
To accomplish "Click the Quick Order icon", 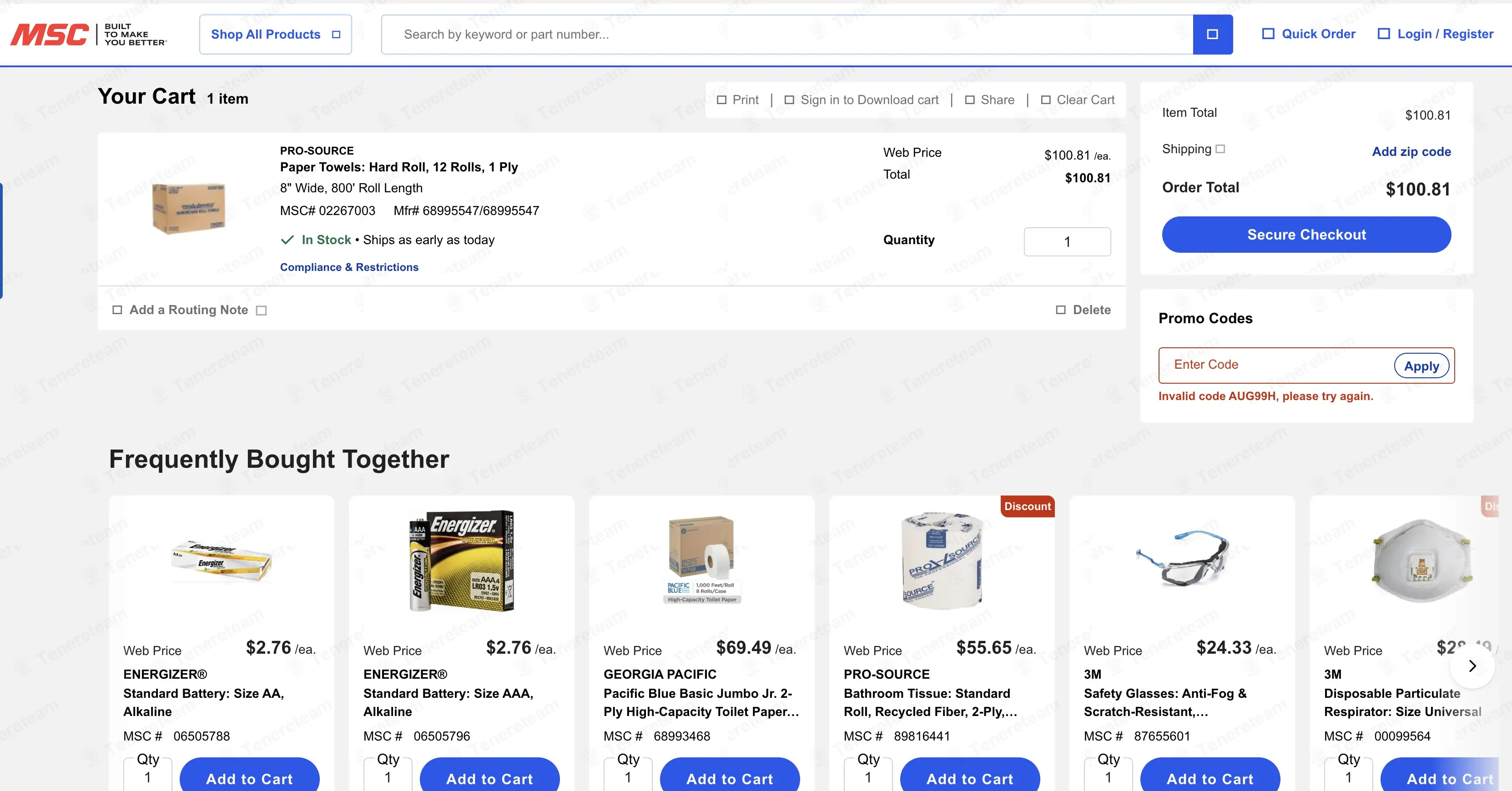I will click(x=1268, y=34).
